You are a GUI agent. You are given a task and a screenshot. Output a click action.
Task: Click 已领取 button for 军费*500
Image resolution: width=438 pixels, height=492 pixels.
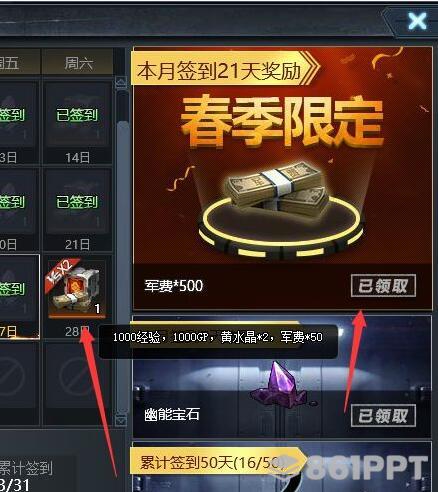(383, 286)
